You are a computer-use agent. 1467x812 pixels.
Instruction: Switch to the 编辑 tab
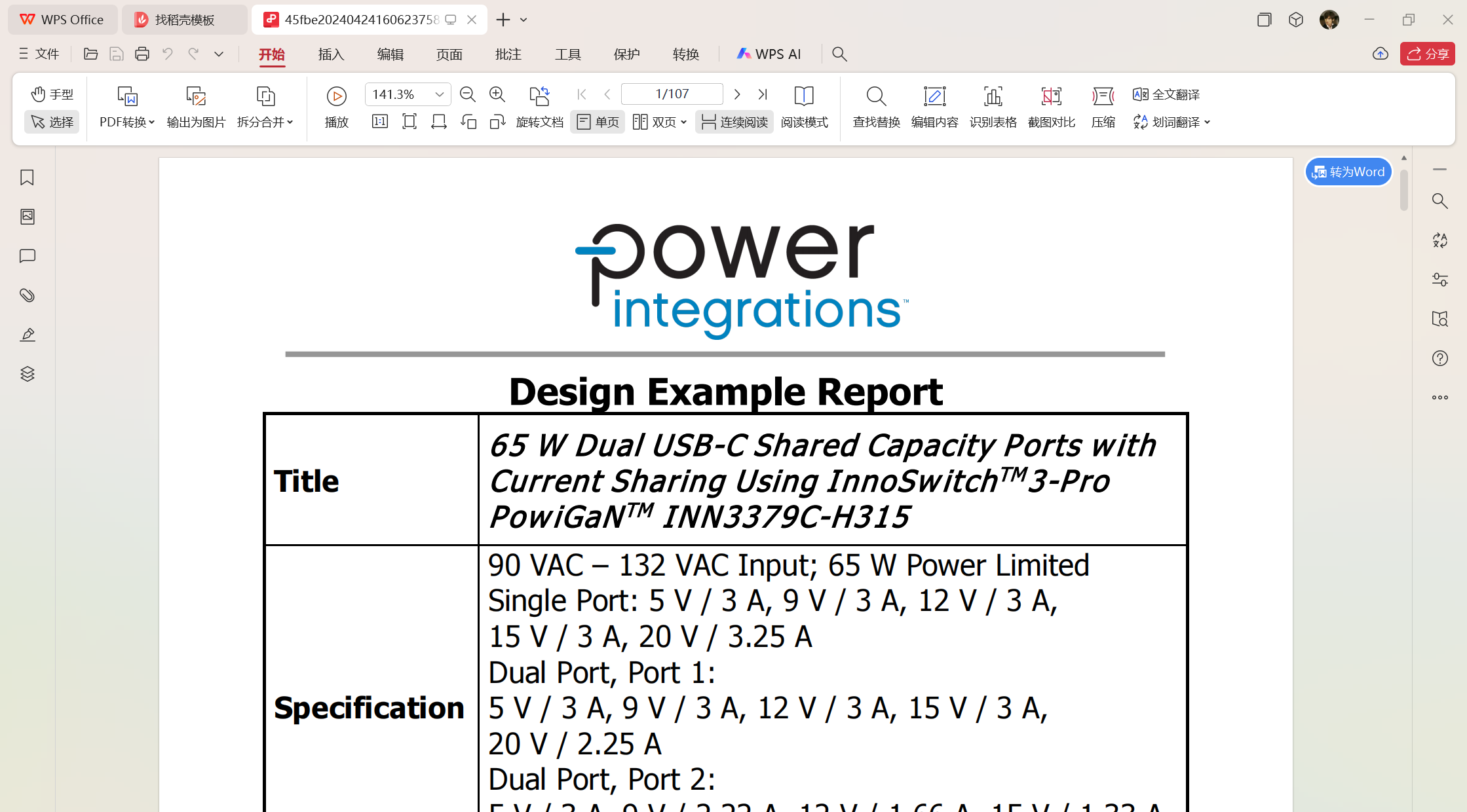click(391, 54)
